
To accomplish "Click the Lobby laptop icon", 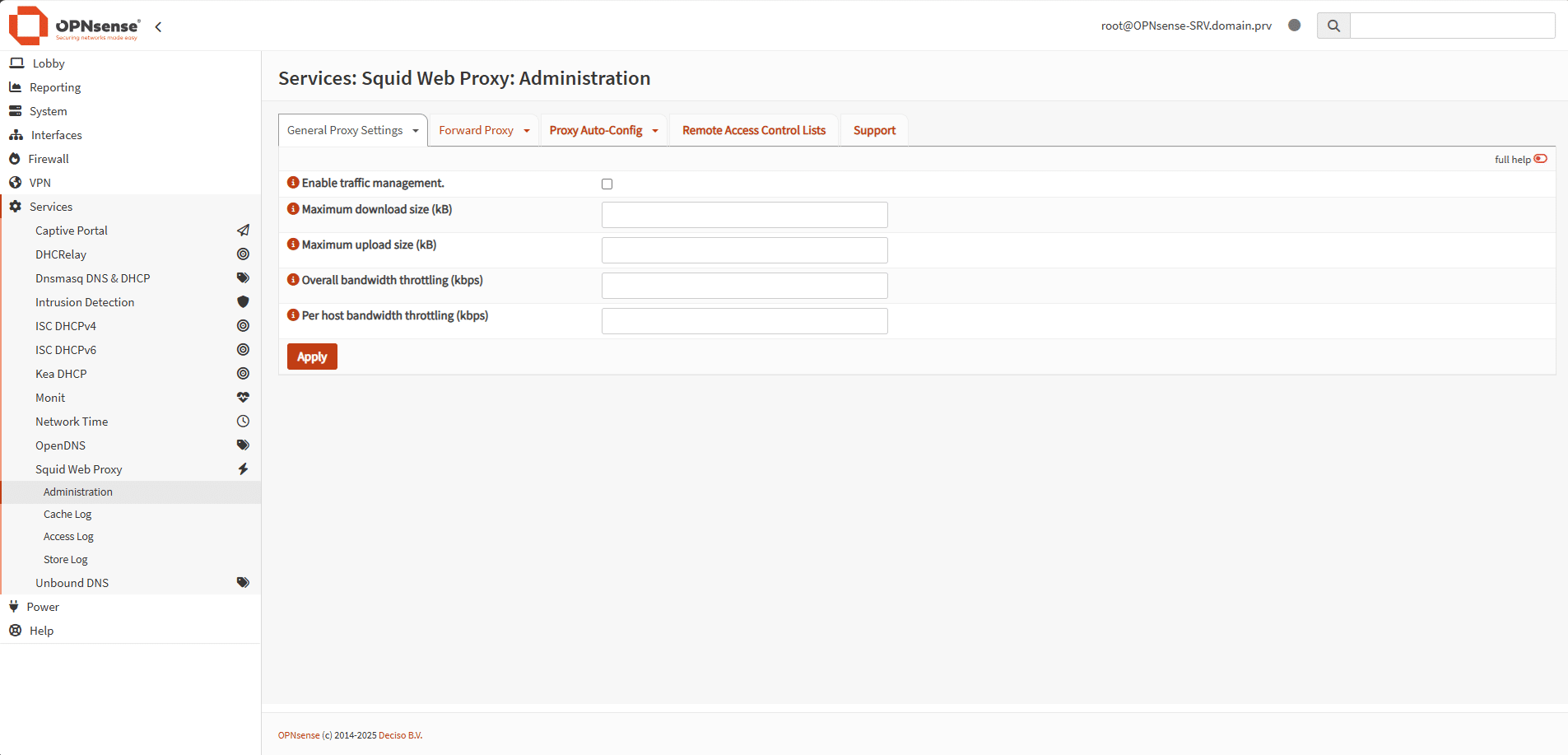I will pyautogui.click(x=16, y=63).
